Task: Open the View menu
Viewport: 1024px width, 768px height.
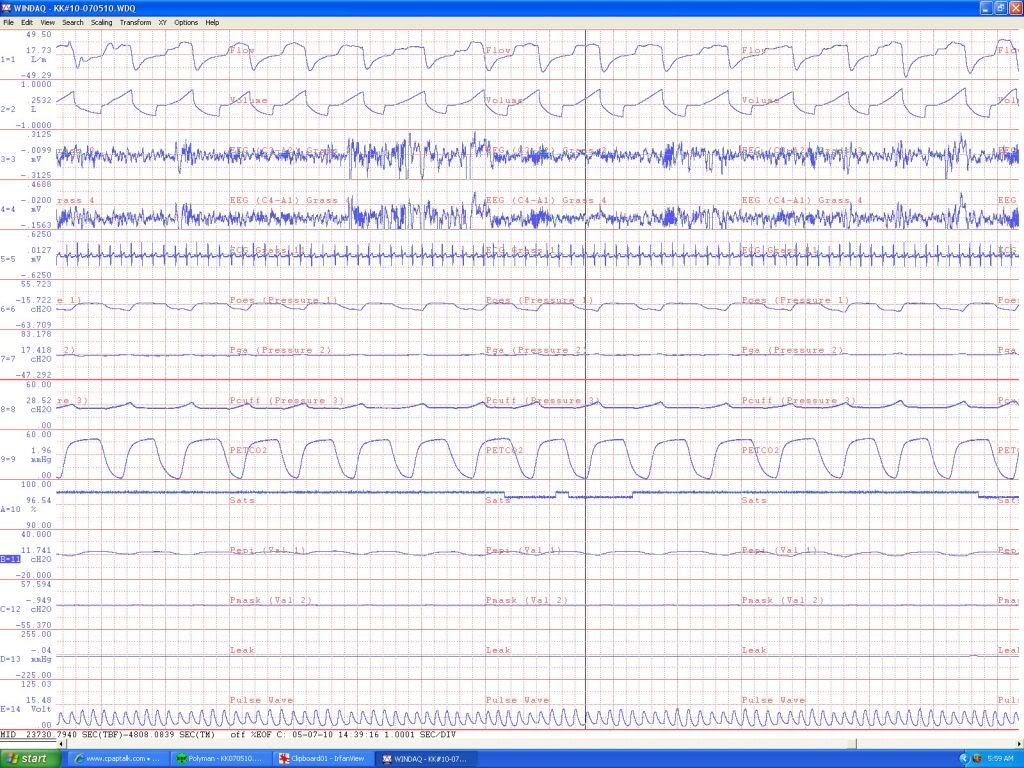Action: [x=47, y=22]
